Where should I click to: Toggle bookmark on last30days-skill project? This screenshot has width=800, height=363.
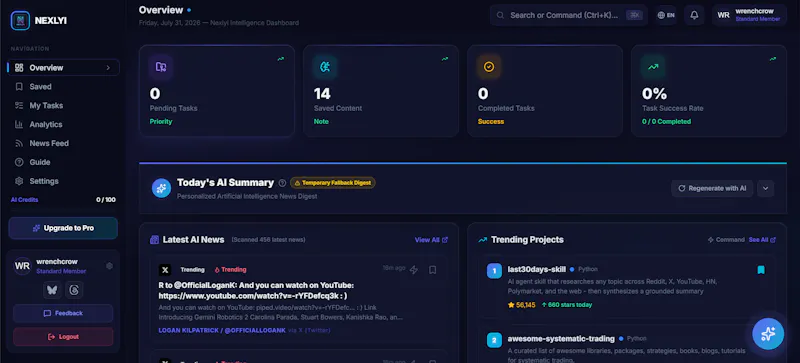coord(761,270)
